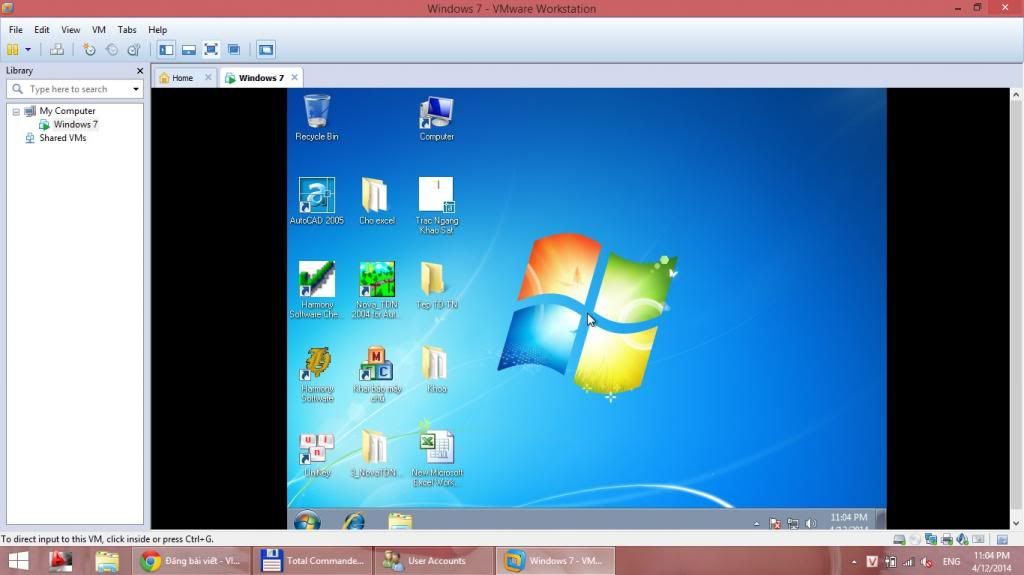Open the Snapshot Manager icon
Viewport: 1024px width, 575px height.
133,49
